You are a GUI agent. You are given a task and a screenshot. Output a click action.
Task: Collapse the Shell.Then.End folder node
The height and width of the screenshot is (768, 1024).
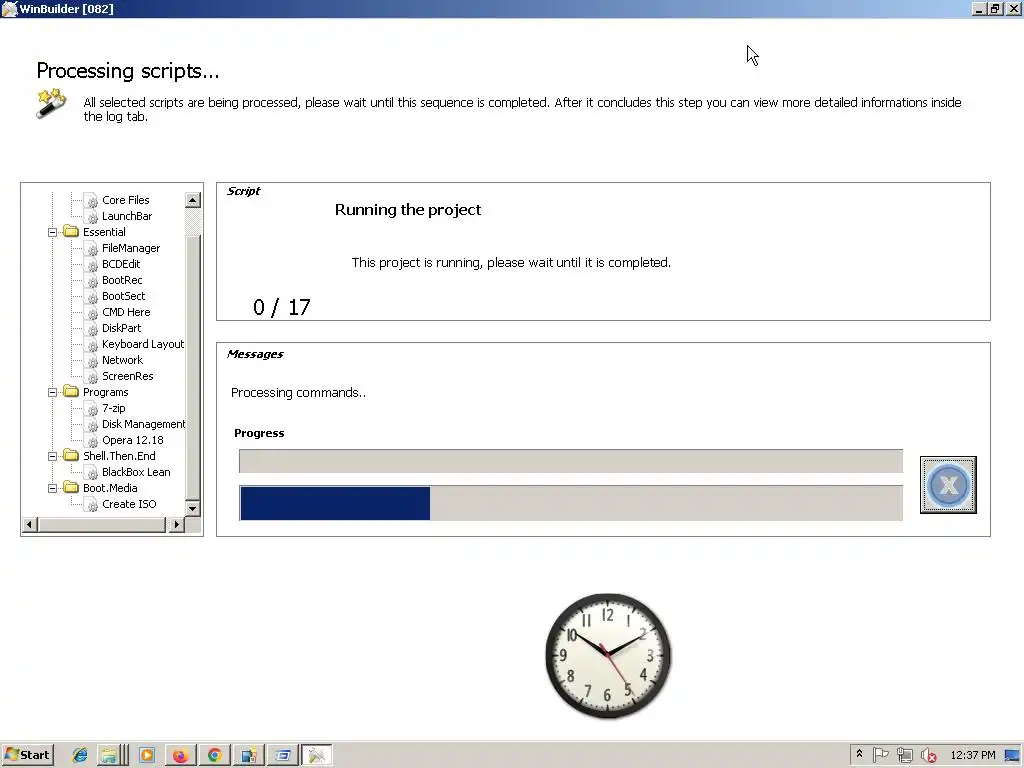(52, 456)
